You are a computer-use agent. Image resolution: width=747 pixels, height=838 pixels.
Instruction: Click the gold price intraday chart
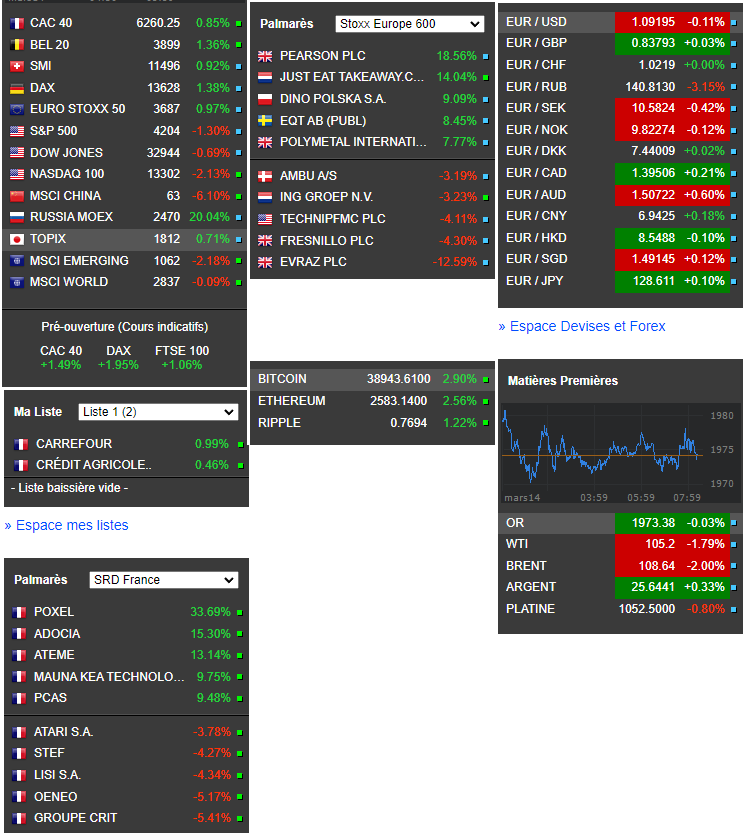tap(621, 454)
